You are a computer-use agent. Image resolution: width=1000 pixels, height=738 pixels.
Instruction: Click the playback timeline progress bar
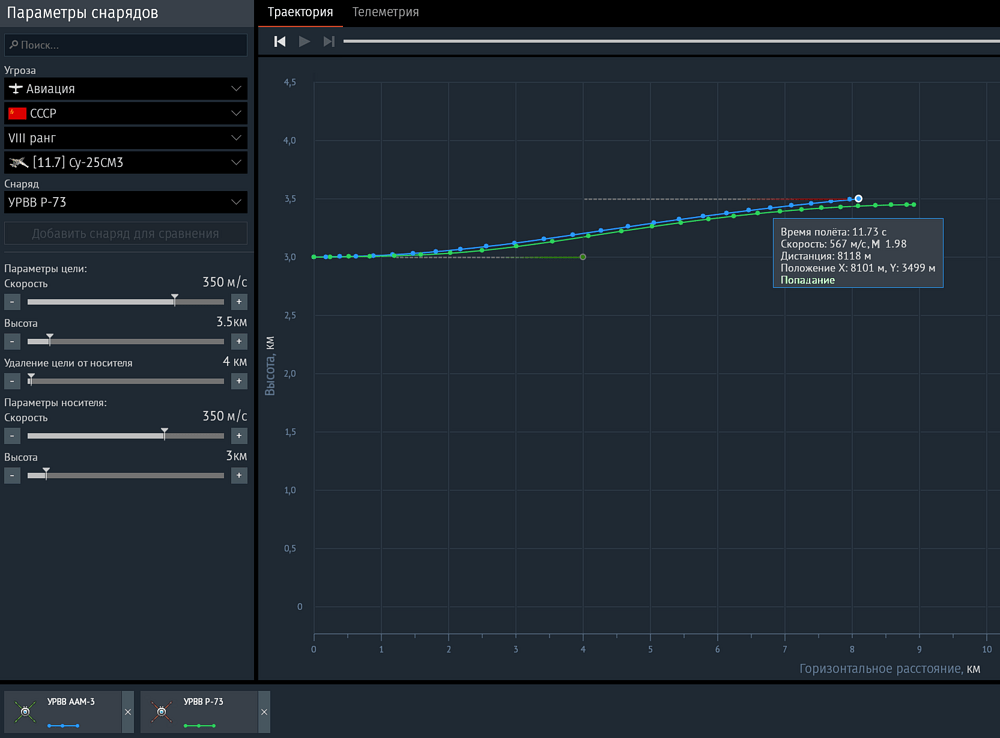[x=671, y=41]
